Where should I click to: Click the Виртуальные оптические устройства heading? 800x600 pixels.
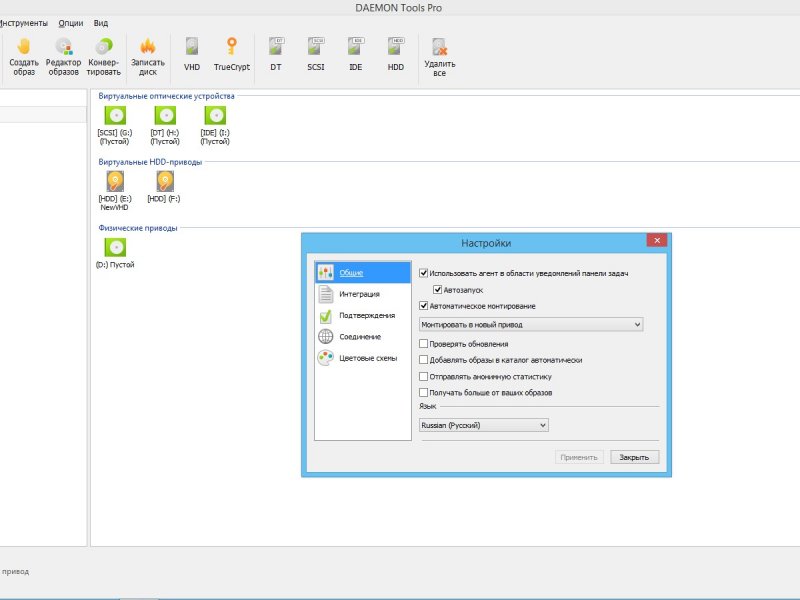[166, 96]
